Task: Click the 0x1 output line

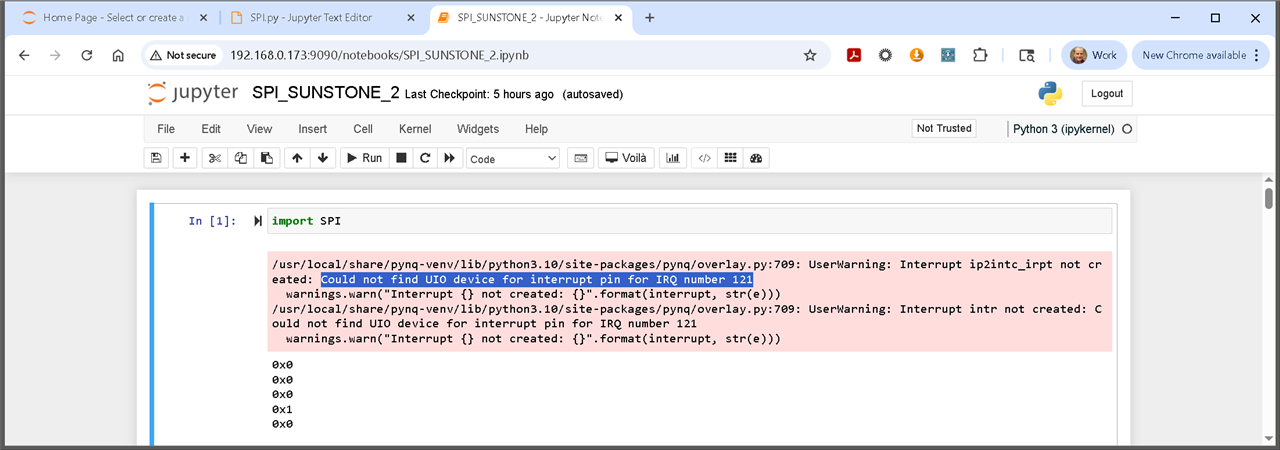Action: [x=282, y=409]
